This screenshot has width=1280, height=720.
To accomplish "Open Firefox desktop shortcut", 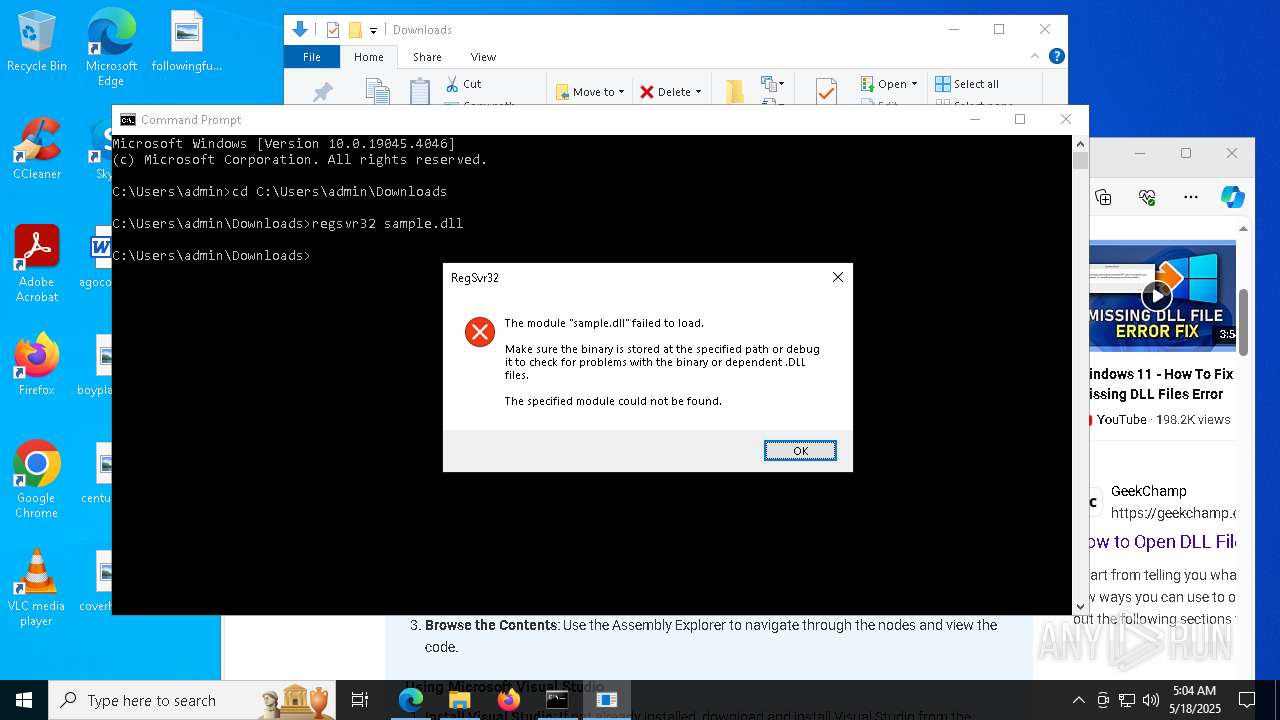I will tap(37, 365).
